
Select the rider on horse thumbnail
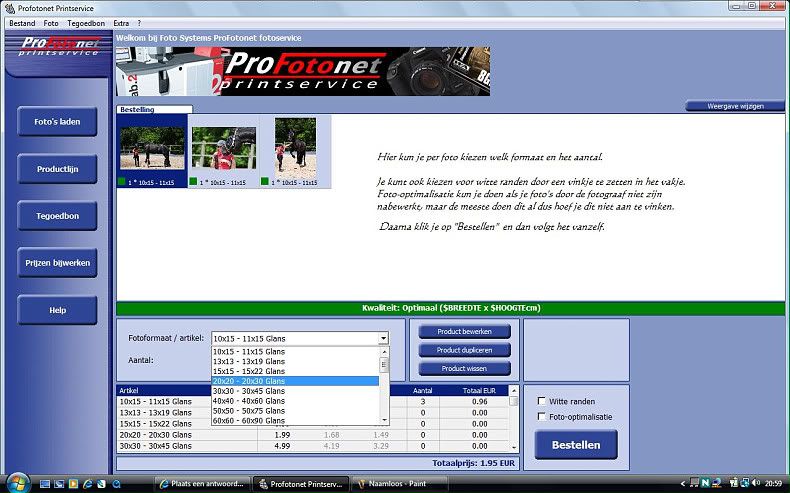pyautogui.click(x=223, y=148)
